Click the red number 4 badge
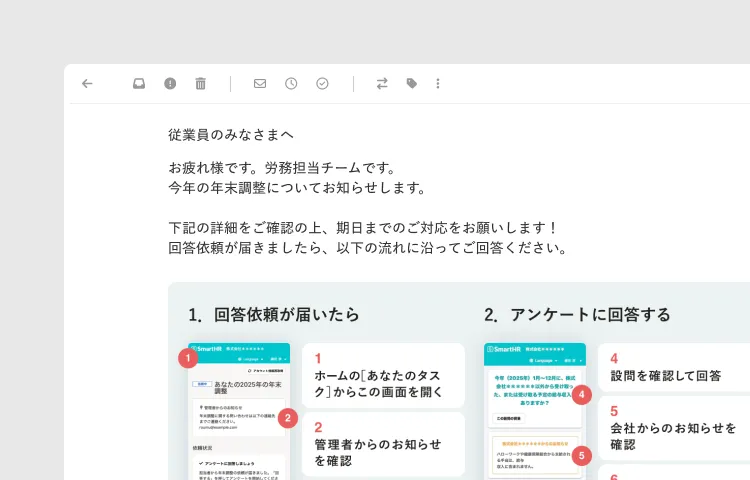Image resolution: width=750 pixels, height=480 pixels. 583,394
